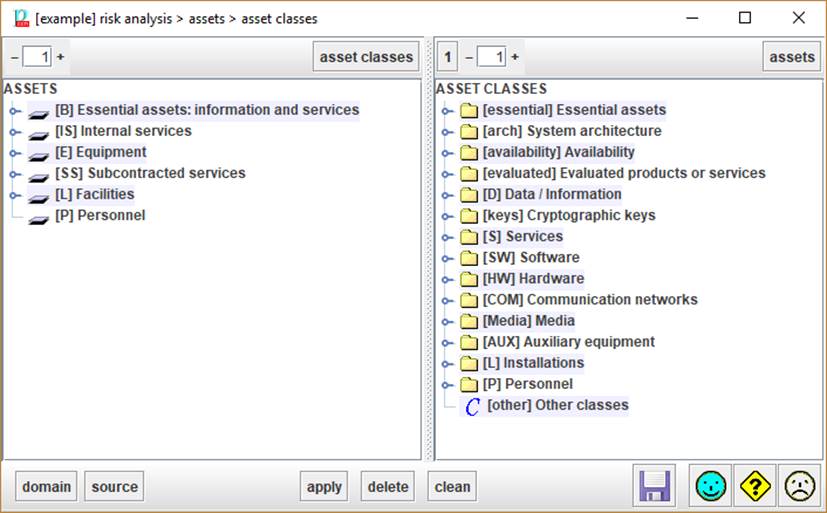This screenshot has height=513, width=827.
Task: Expand the Essential assets information and services node
Action: [14, 111]
